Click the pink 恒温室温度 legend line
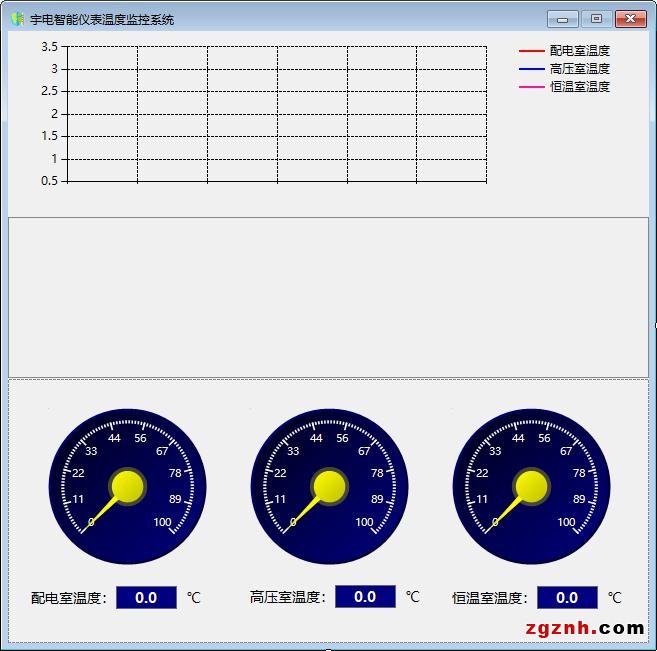Image resolution: width=657 pixels, height=651 pixels. coord(531,87)
